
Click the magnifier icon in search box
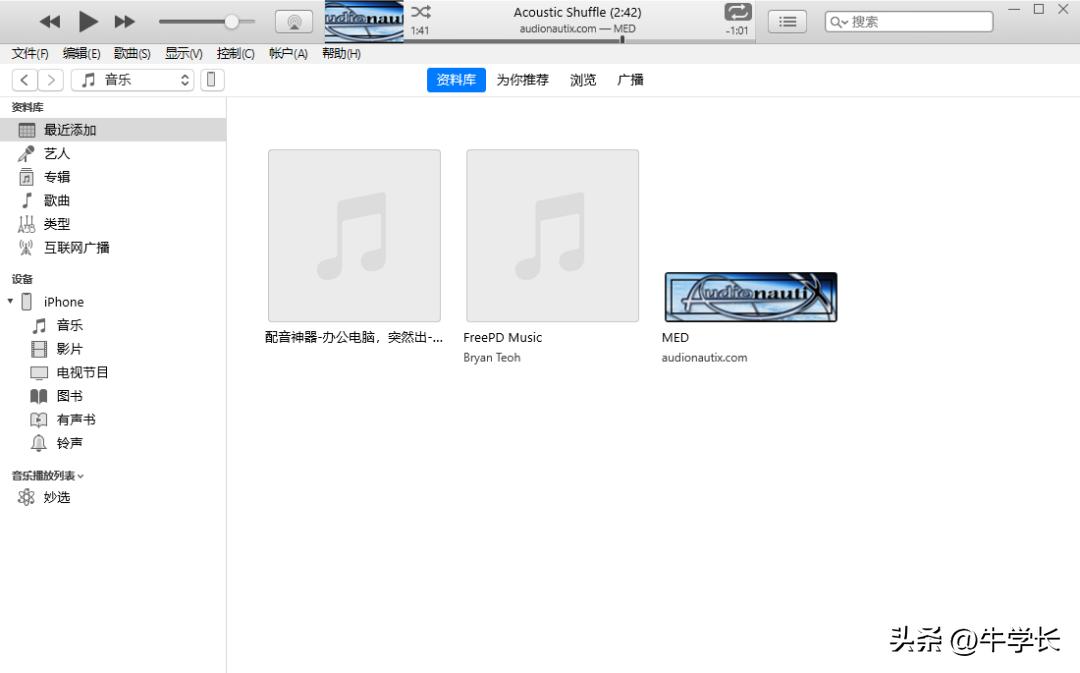coord(835,20)
